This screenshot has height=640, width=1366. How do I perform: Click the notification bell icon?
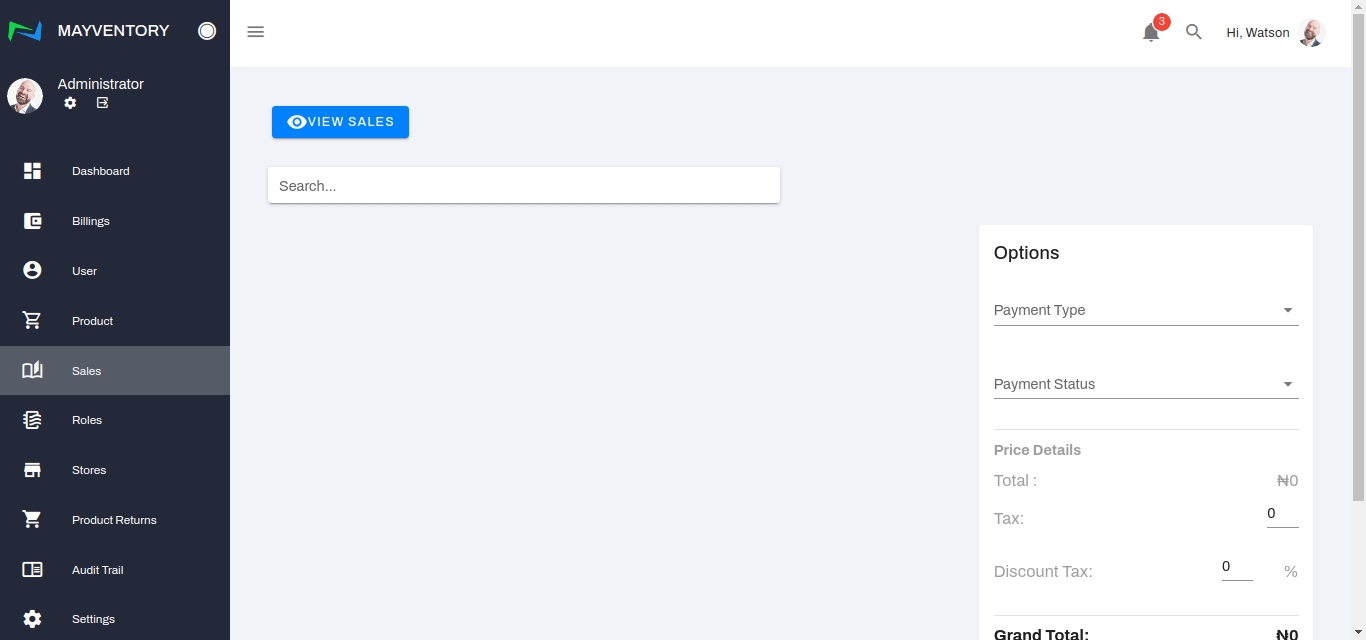point(1150,33)
